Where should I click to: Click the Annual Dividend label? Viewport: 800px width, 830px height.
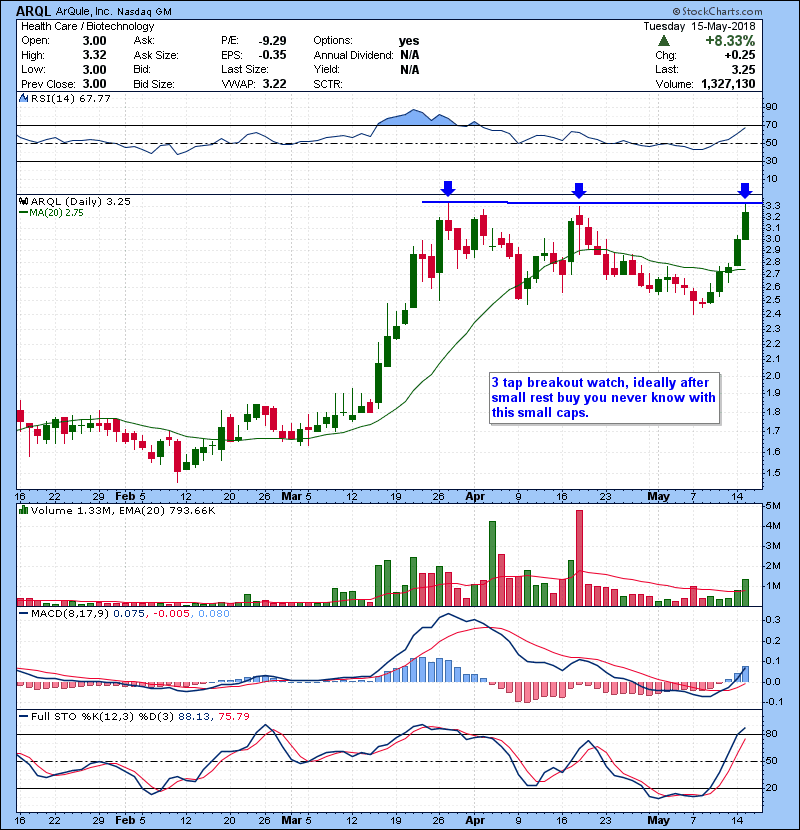click(354, 55)
